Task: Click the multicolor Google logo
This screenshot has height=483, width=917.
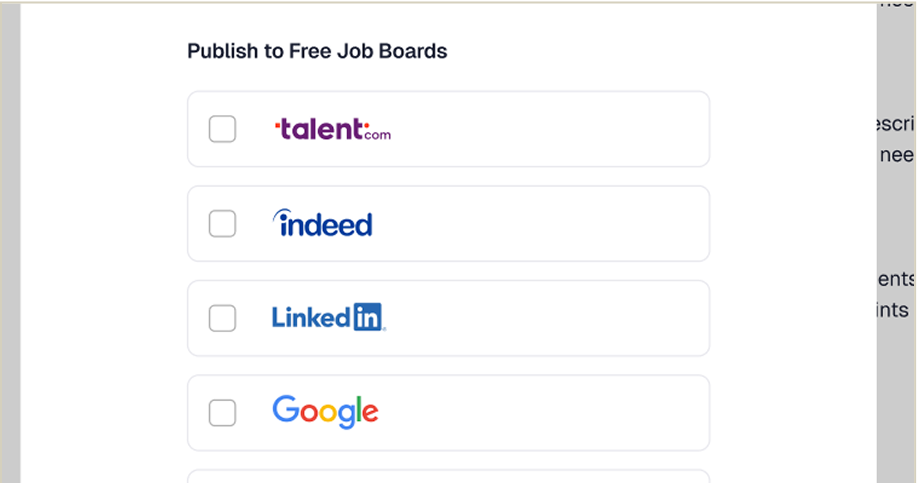Action: click(325, 412)
